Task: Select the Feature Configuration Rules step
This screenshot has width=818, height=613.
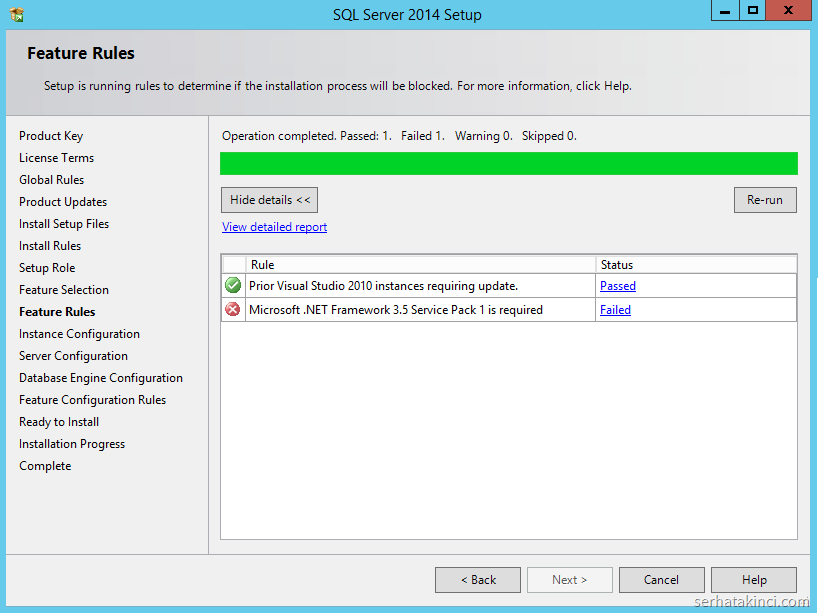Action: coord(93,400)
